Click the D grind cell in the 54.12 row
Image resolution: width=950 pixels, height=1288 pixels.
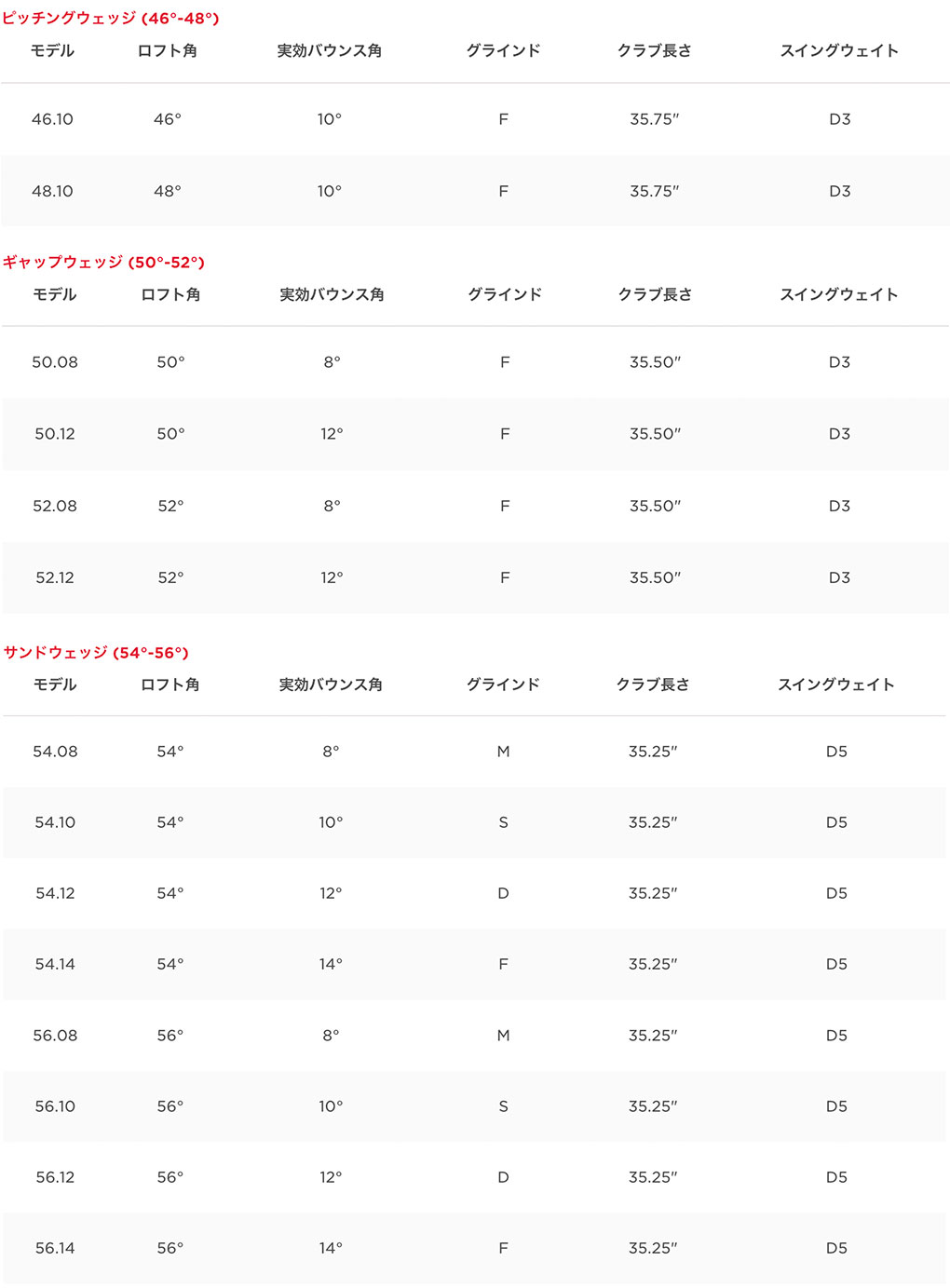(x=503, y=893)
